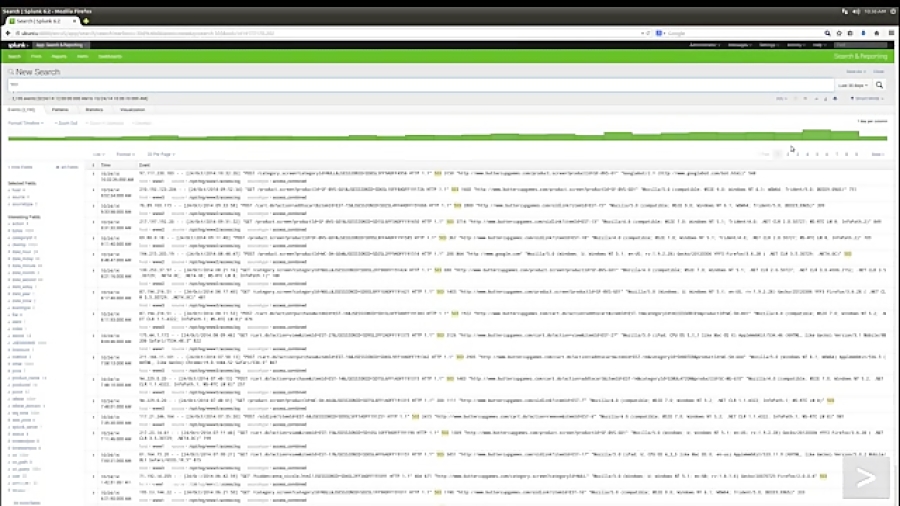Go to results page 2
Image resolution: width=900 pixels, height=506 pixels.
(788, 154)
